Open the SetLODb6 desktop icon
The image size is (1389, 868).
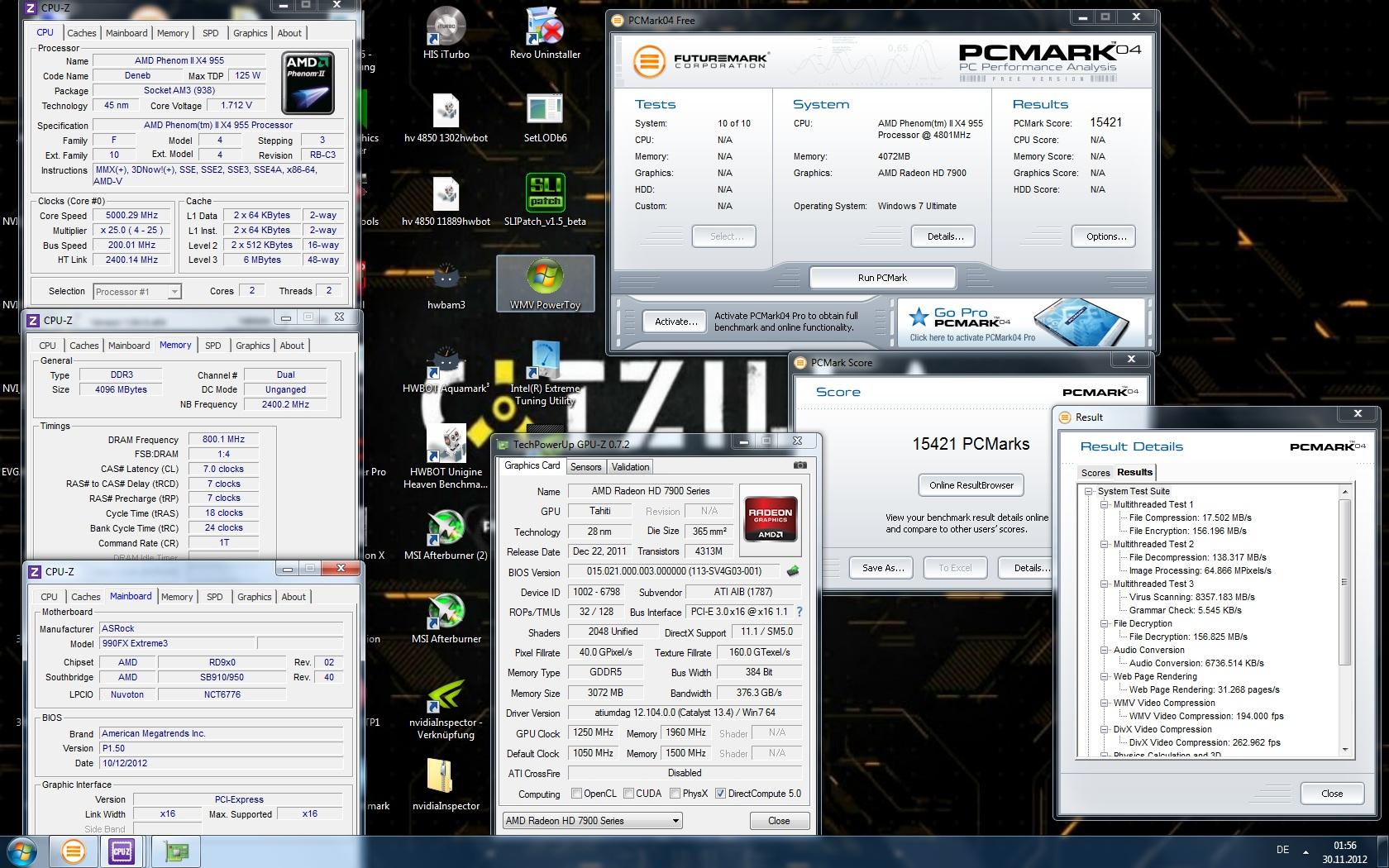pyautogui.click(x=545, y=117)
